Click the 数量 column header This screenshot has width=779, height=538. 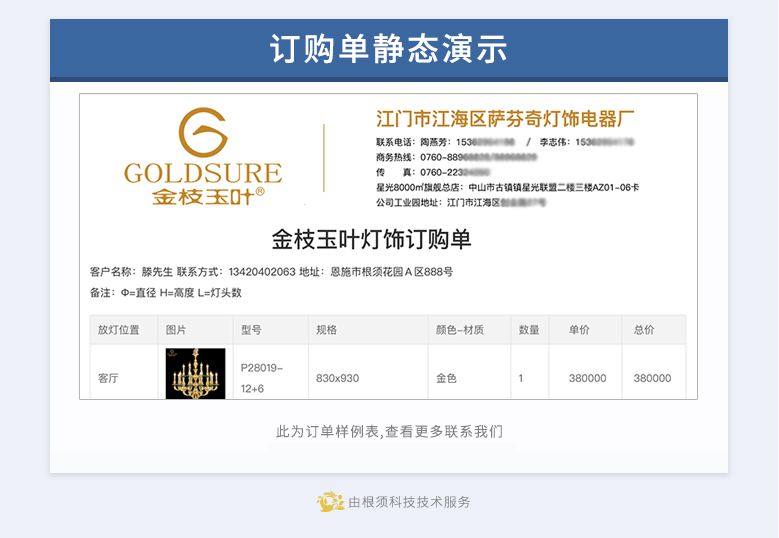tap(530, 330)
